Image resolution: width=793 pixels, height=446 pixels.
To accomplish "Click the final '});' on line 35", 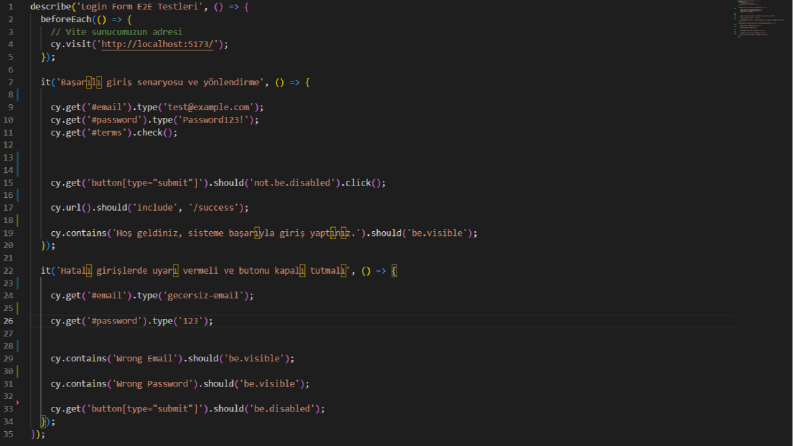I will pos(38,434).
